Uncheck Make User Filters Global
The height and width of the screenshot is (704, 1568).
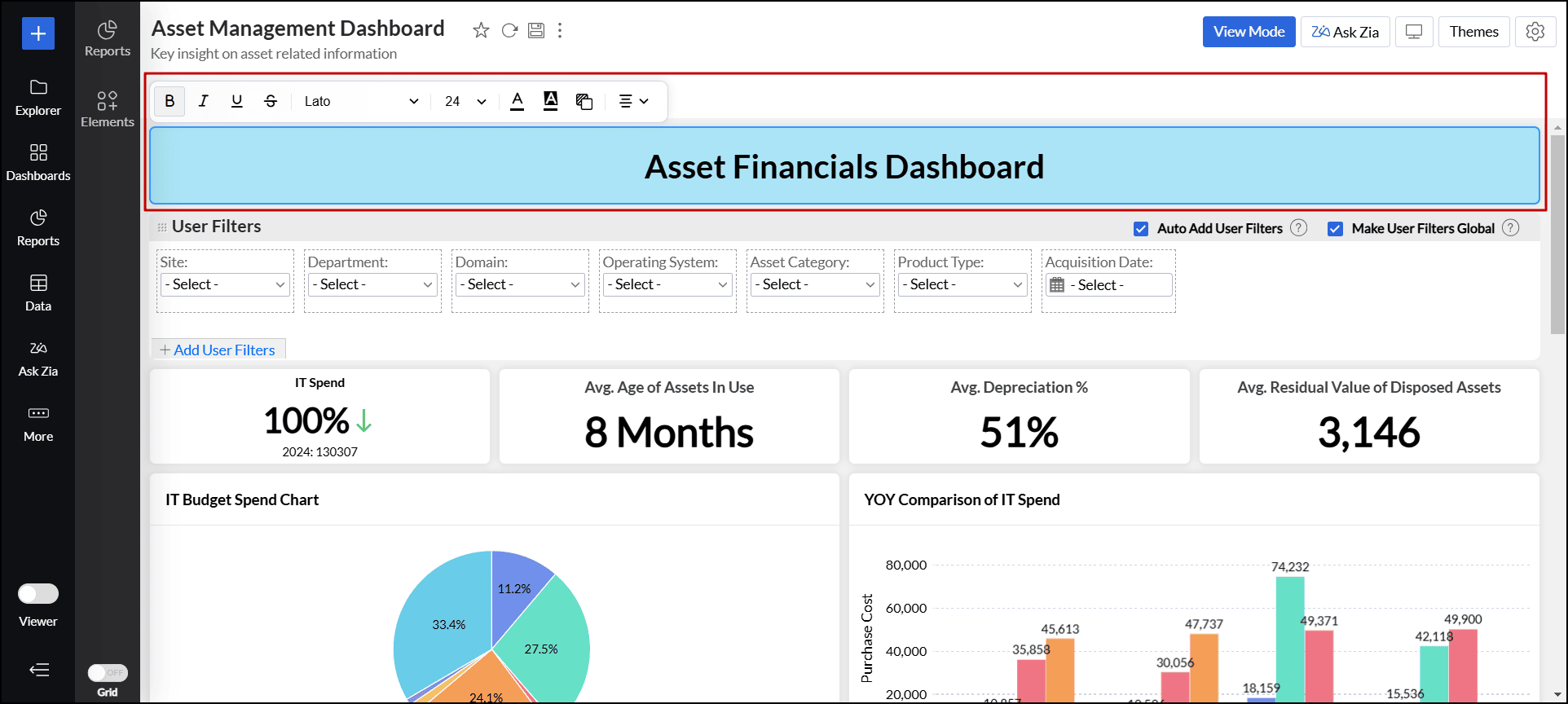point(1335,229)
